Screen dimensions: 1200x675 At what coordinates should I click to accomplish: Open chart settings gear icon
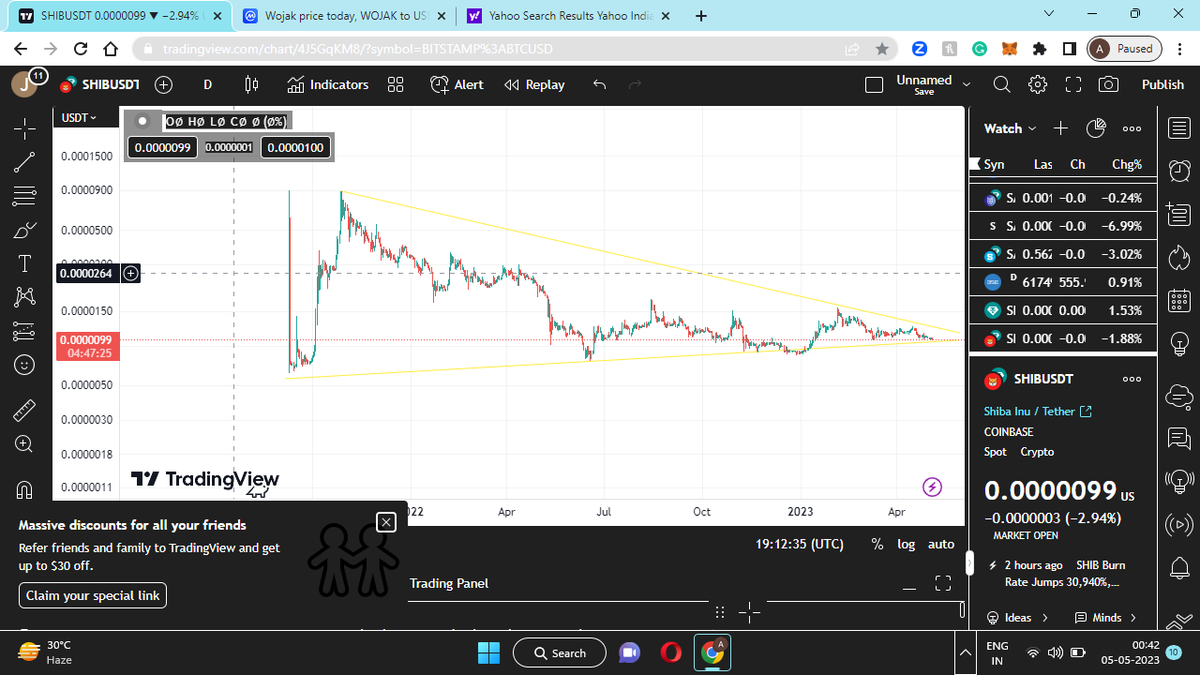[1038, 85]
